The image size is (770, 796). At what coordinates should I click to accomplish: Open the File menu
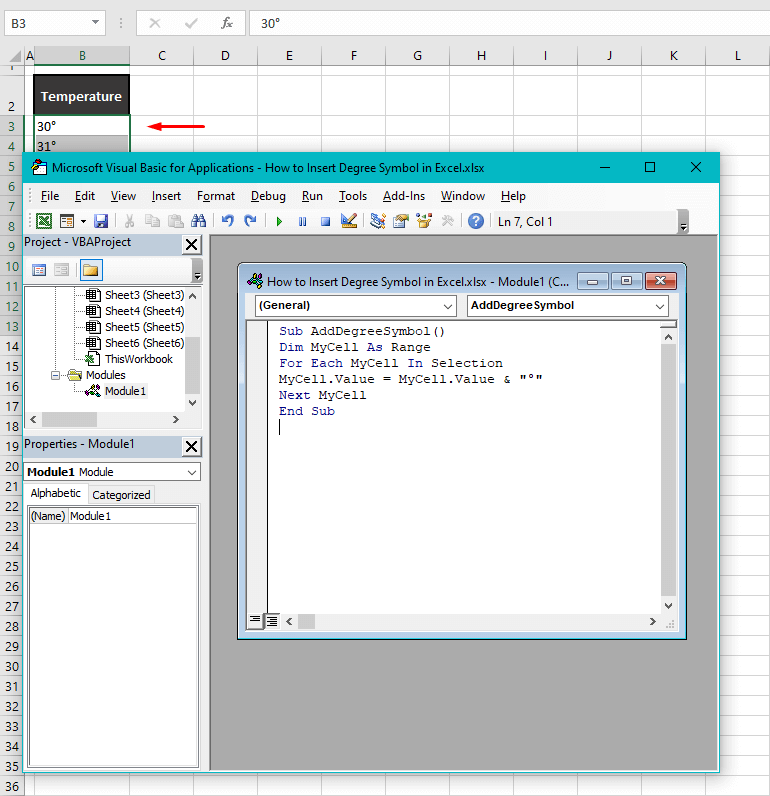point(50,196)
